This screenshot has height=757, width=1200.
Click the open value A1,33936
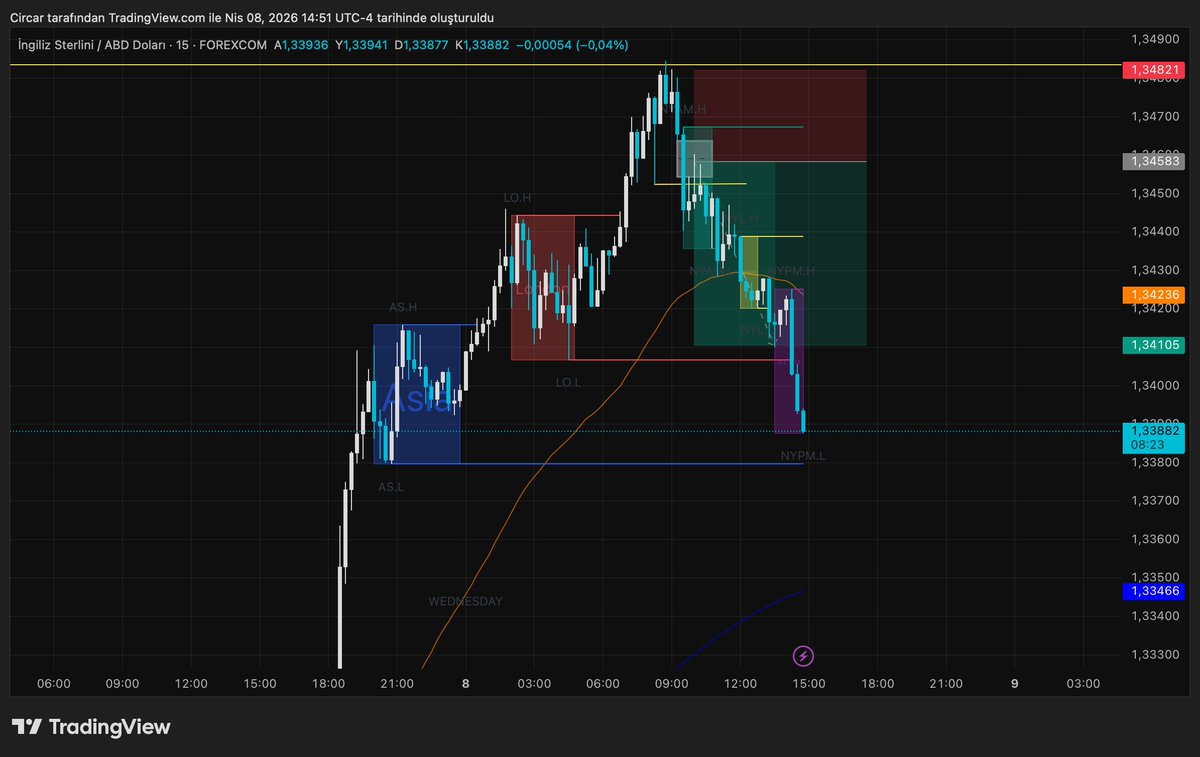coord(302,45)
